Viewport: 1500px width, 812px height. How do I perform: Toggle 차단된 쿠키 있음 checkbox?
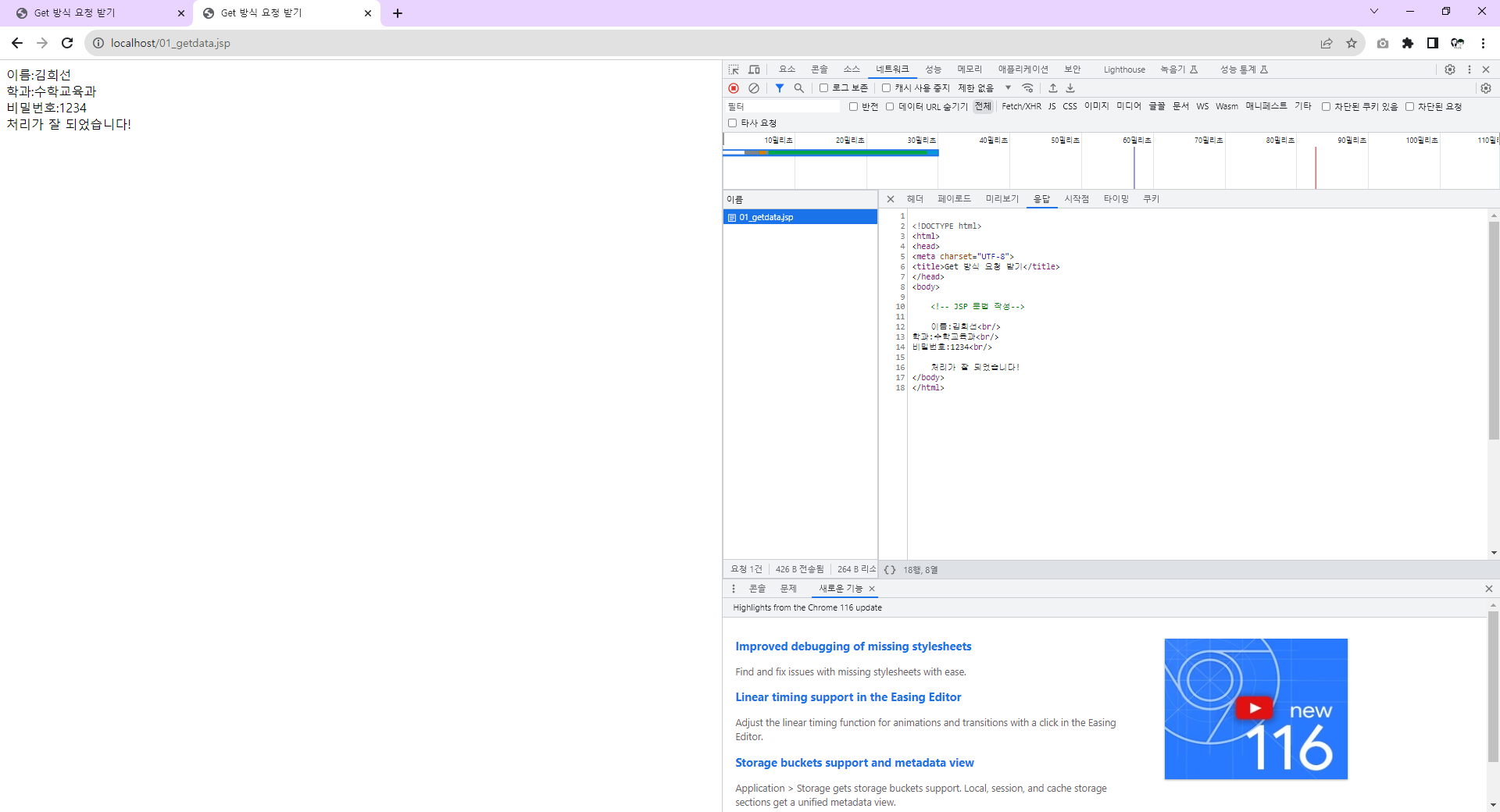click(x=1326, y=107)
